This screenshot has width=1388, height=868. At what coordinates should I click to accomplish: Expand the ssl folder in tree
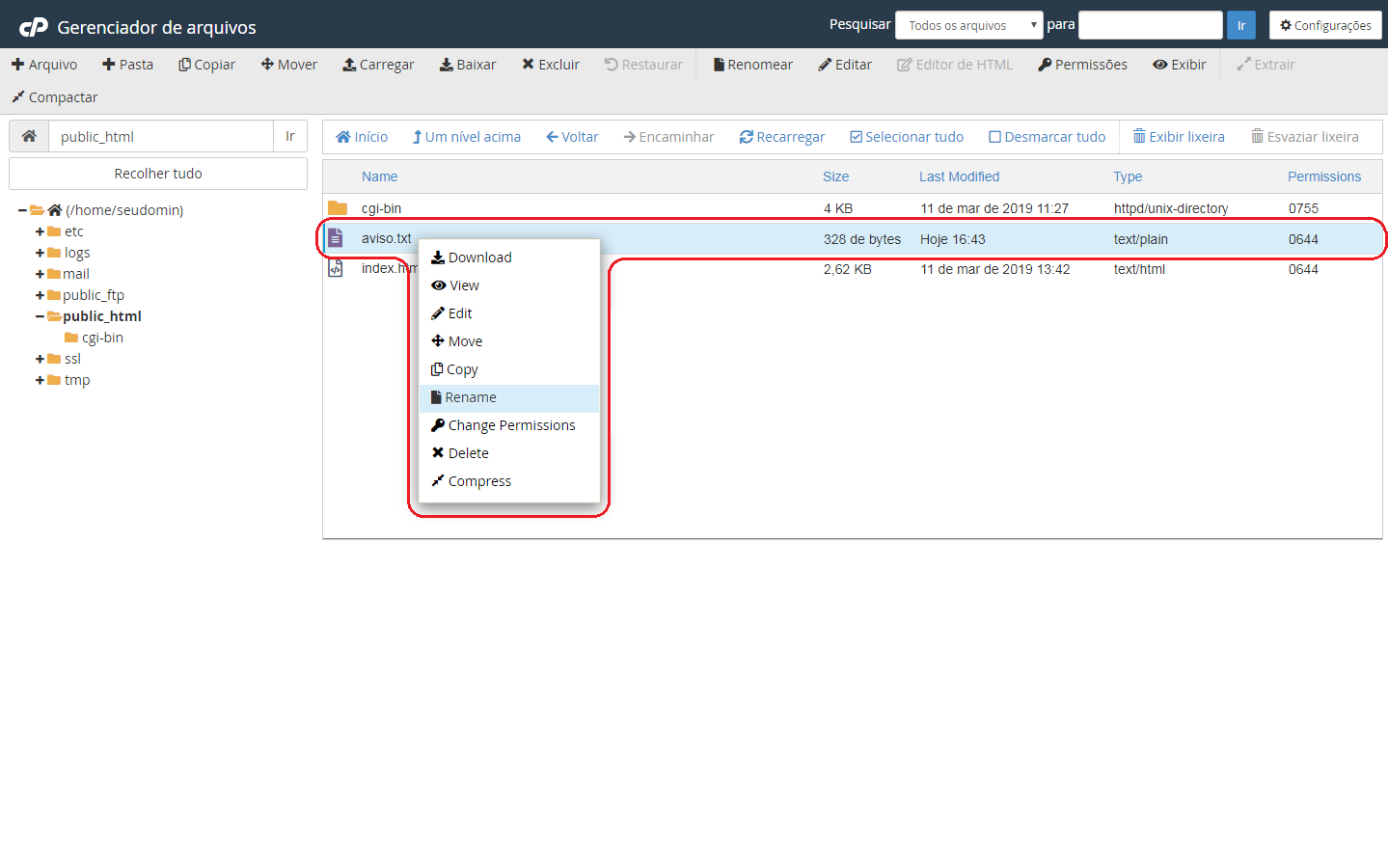tap(40, 359)
